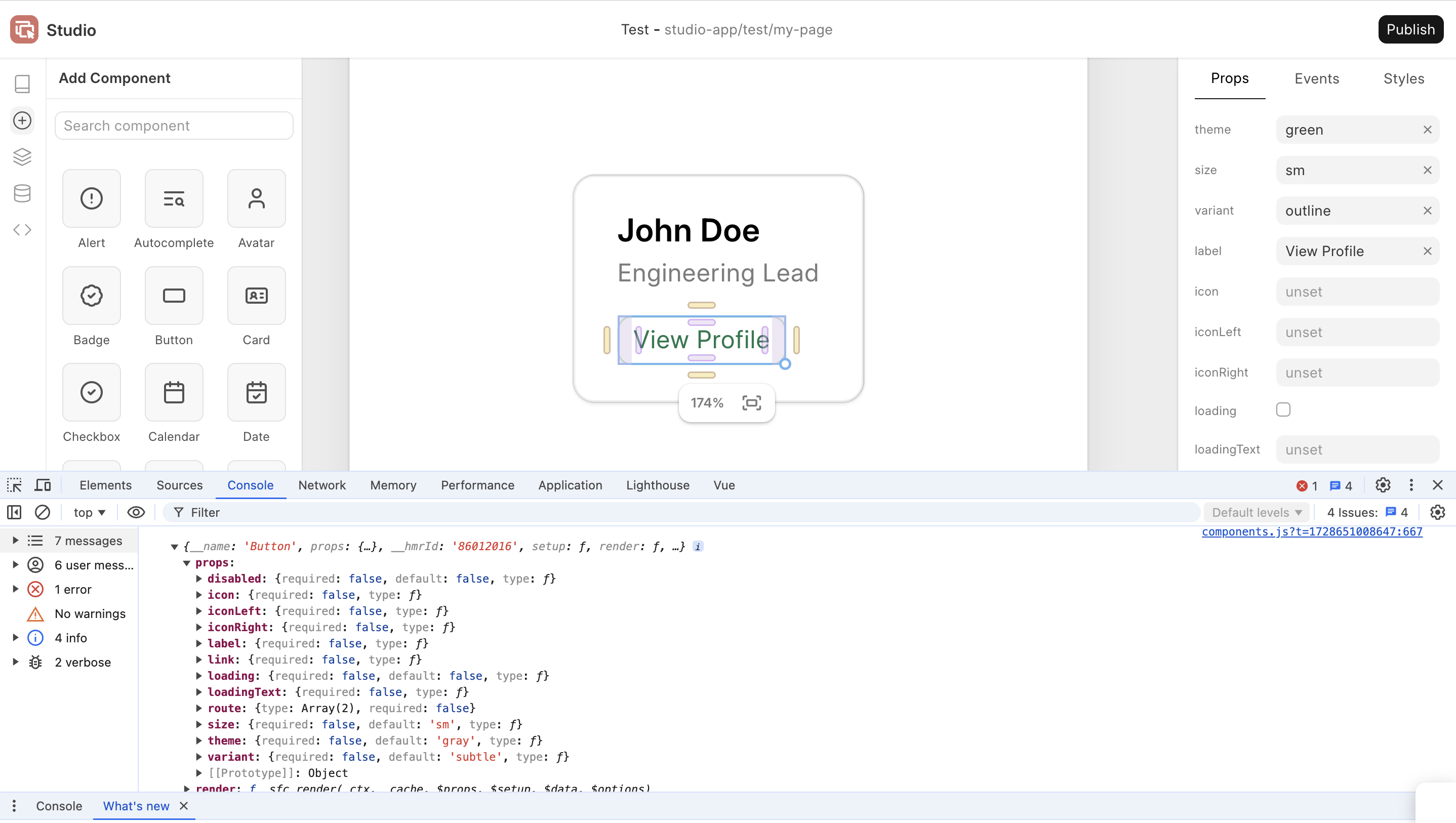The width and height of the screenshot is (1456, 823).
Task: Add the Date component
Action: [257, 392]
